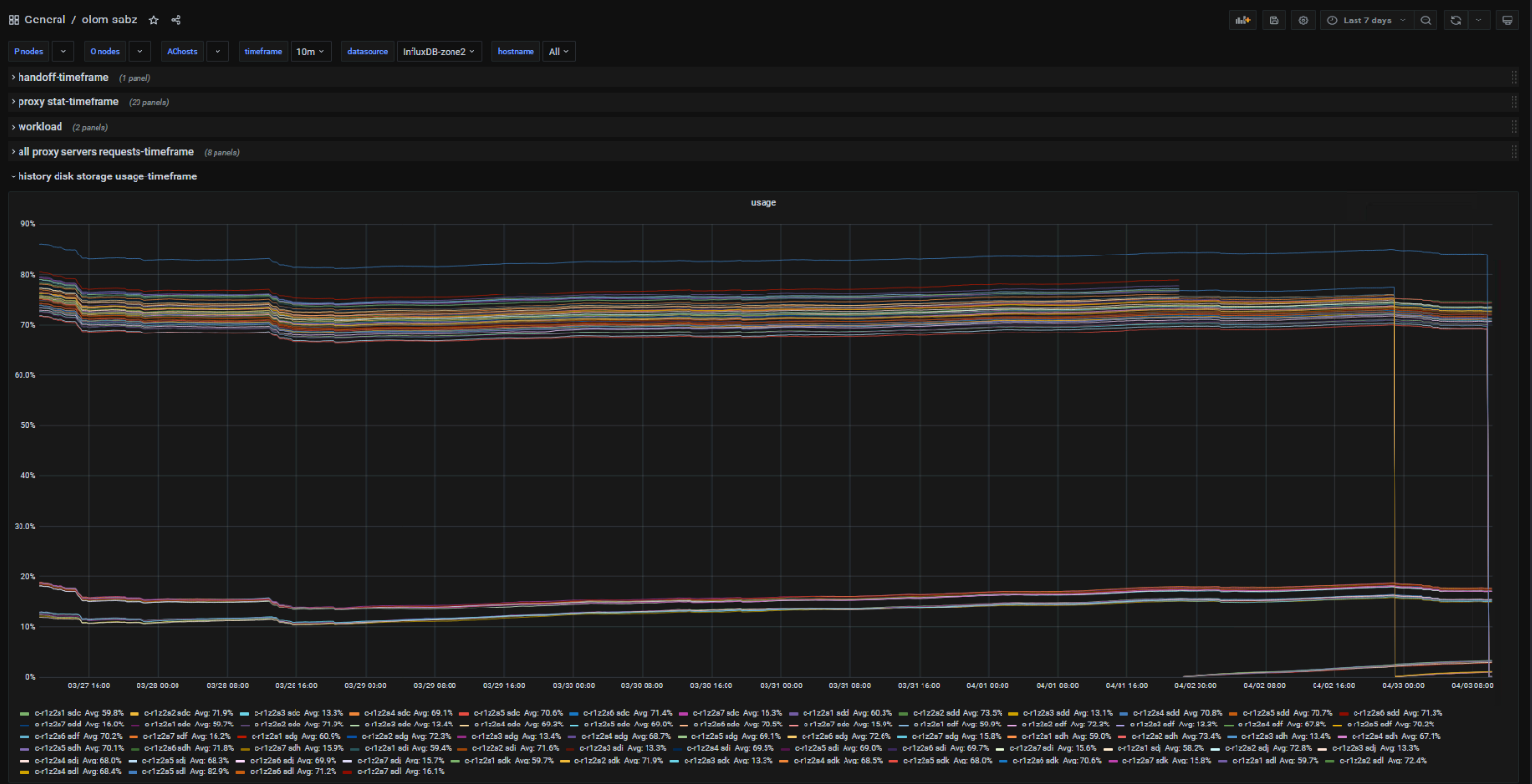The image size is (1532, 784).
Task: Refresh the dashboard
Action: click(x=1456, y=20)
